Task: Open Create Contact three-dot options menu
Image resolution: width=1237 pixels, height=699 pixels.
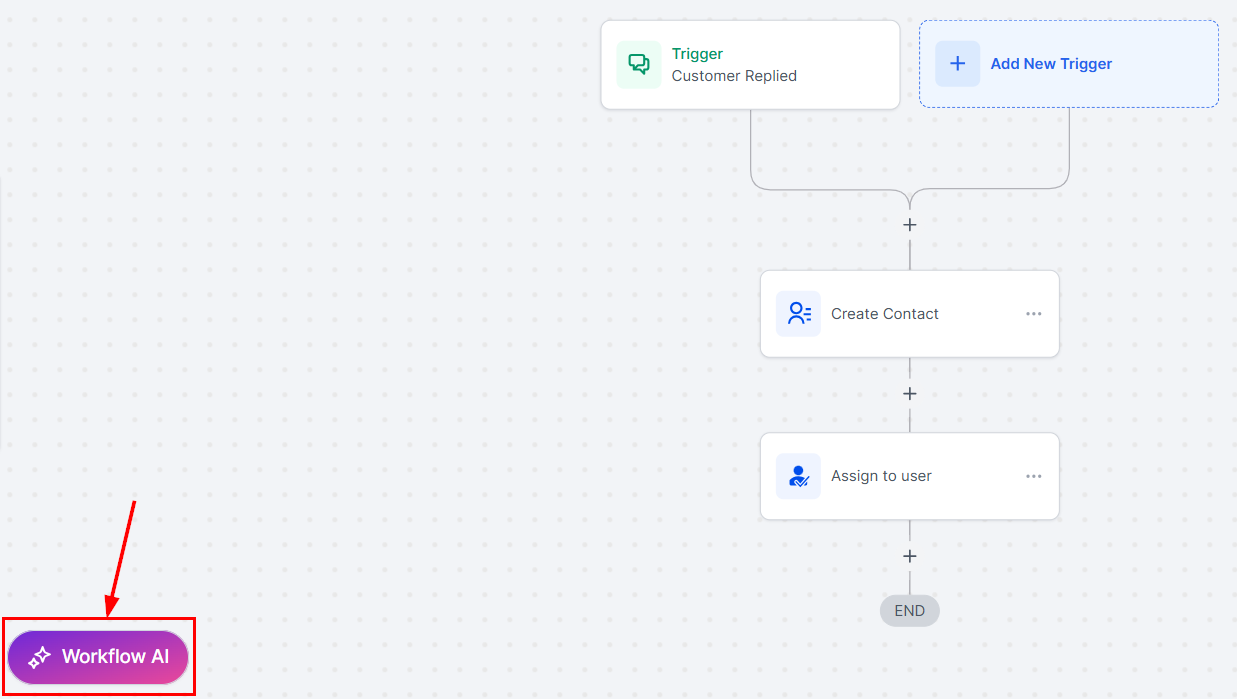Action: click(1033, 314)
